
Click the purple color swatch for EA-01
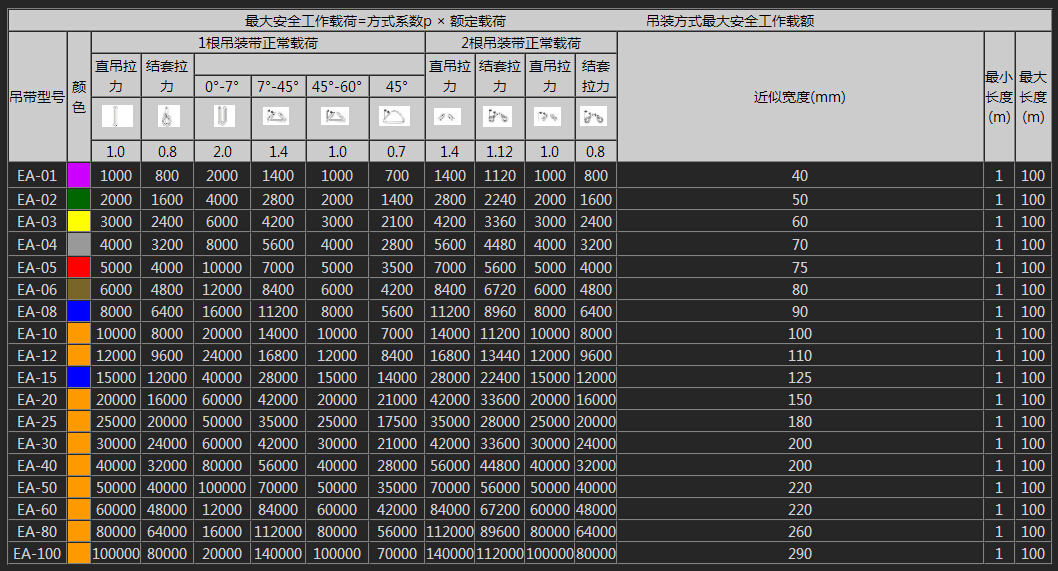[x=78, y=176]
